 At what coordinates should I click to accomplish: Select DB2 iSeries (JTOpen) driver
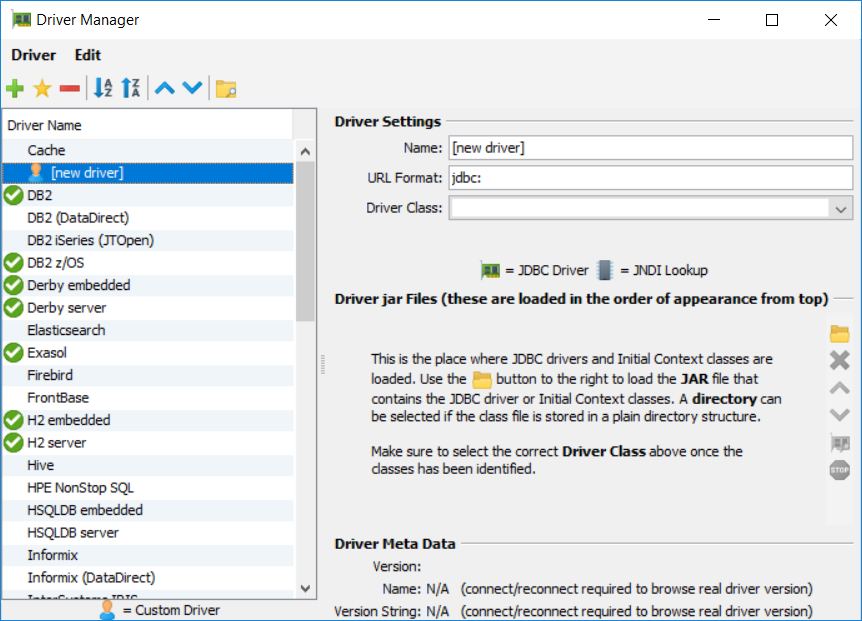click(x=148, y=240)
